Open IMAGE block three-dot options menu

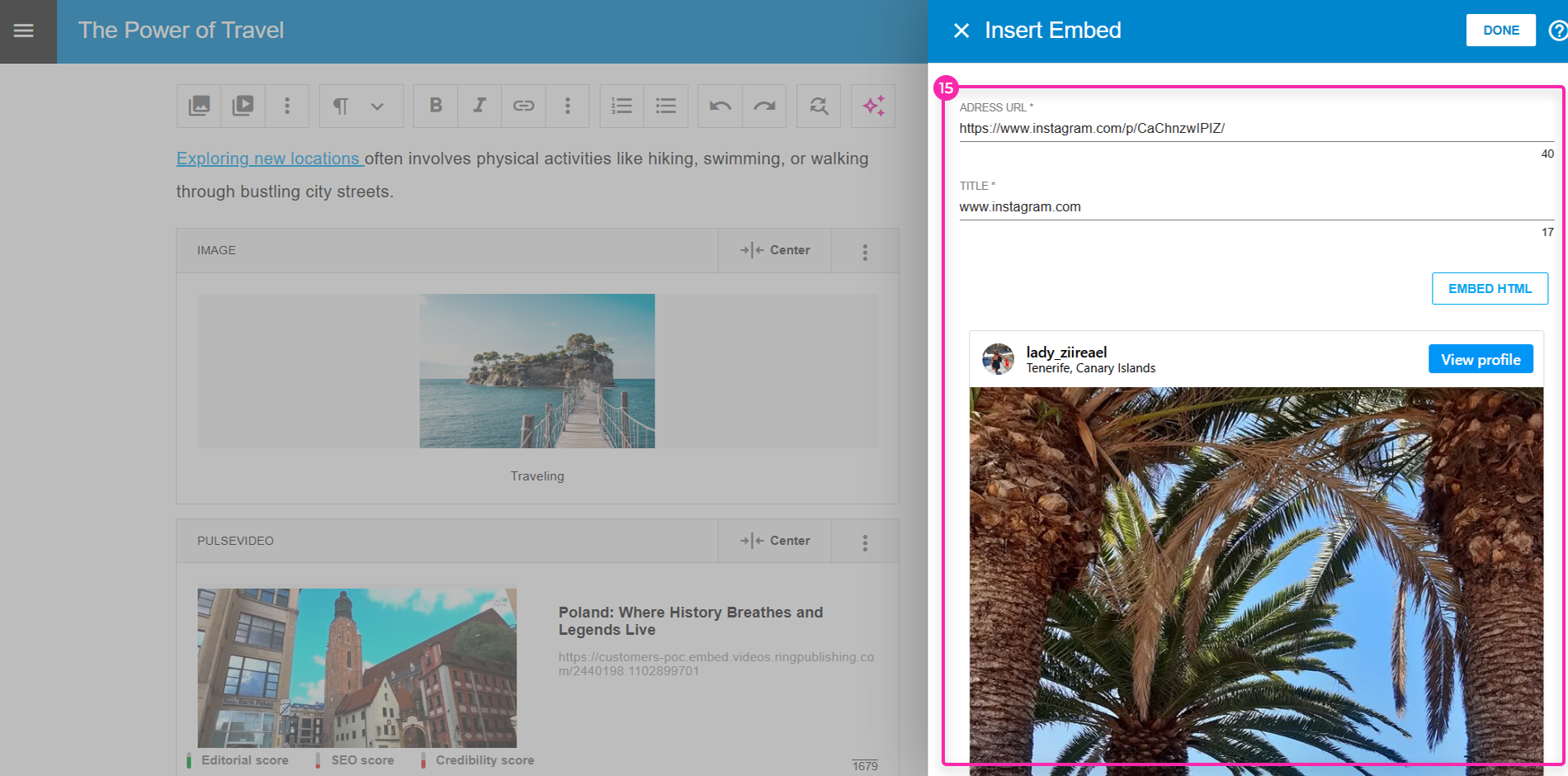coord(865,252)
